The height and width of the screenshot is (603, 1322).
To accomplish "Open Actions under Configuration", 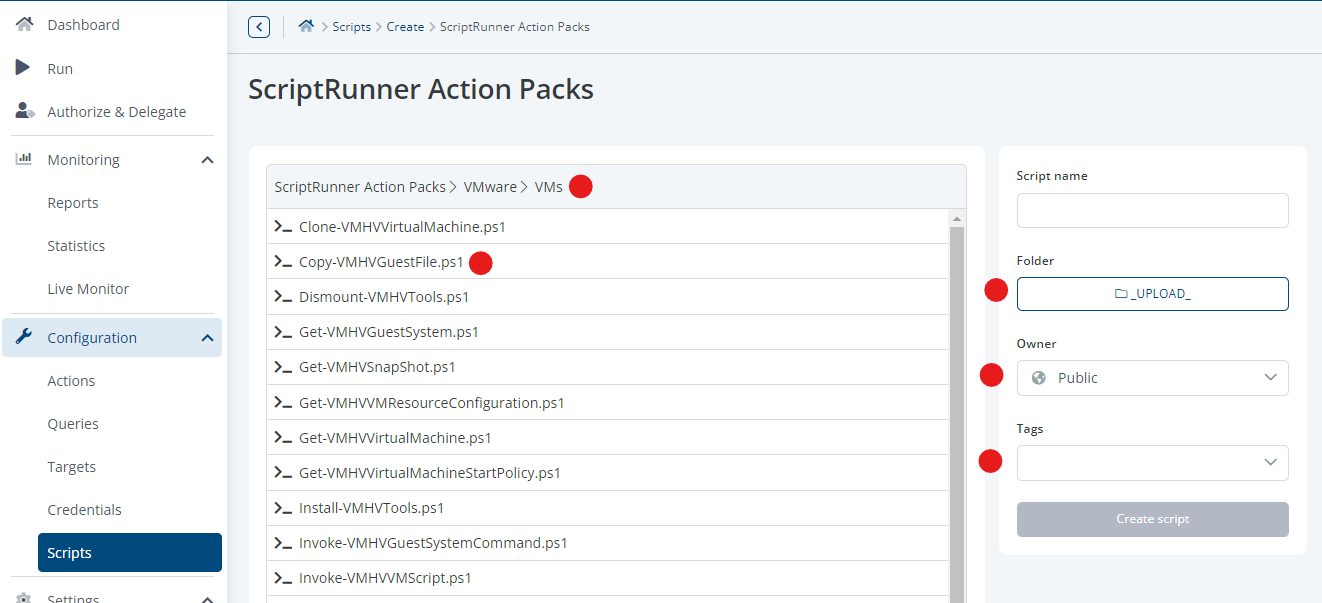I will click(71, 381).
